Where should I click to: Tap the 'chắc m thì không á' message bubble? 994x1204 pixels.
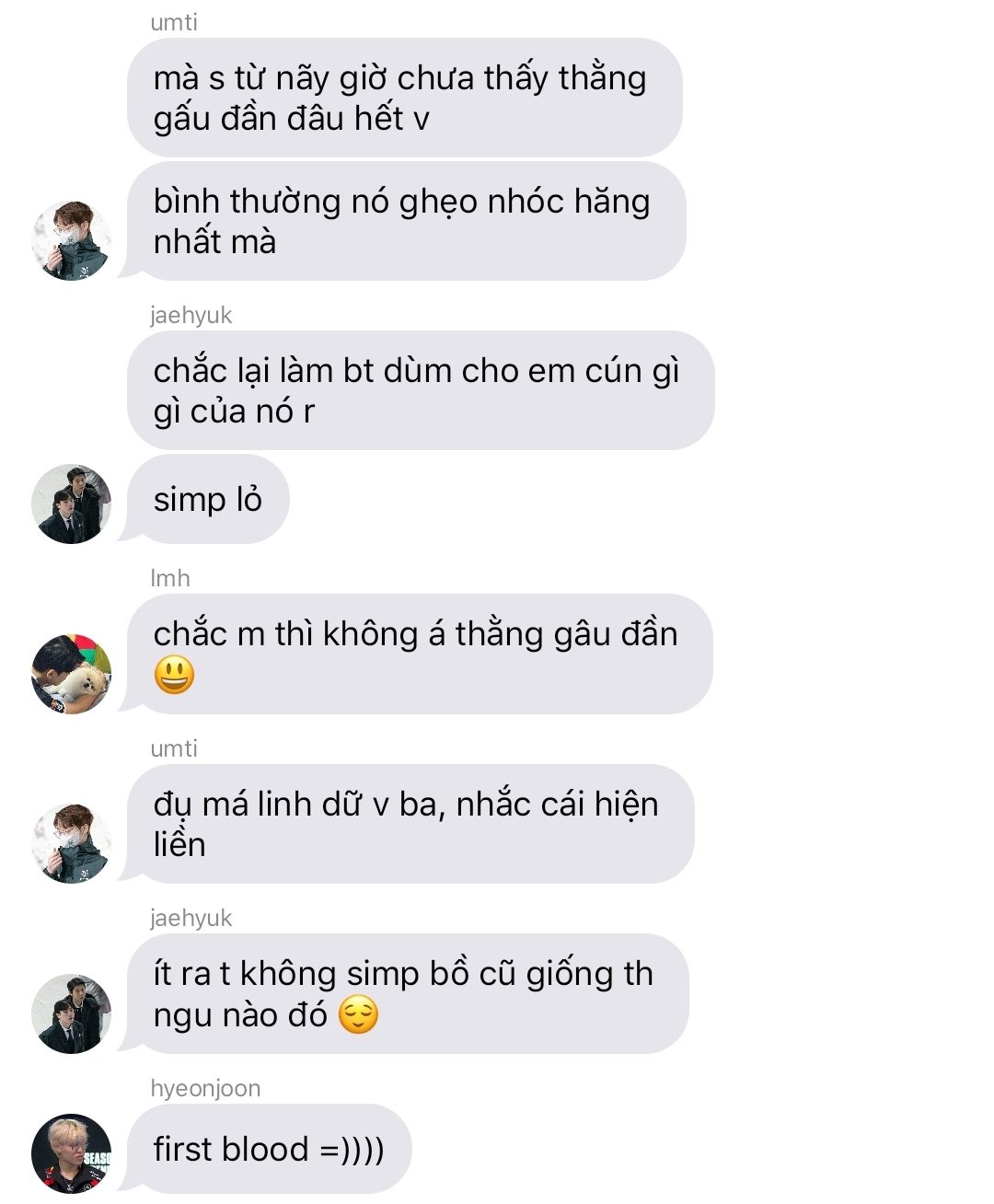[418, 654]
